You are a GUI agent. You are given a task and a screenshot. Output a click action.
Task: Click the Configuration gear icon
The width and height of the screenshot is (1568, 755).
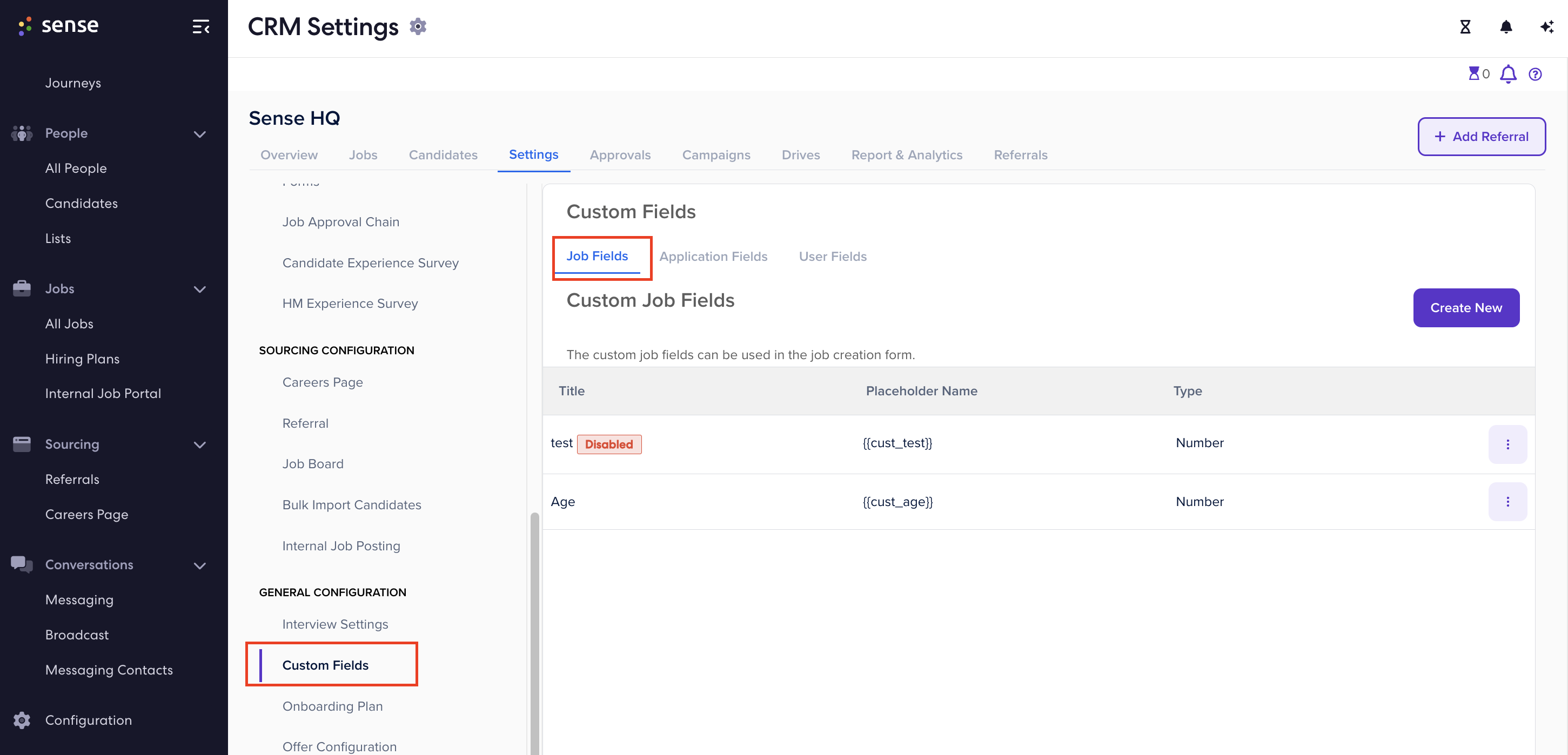click(x=22, y=720)
